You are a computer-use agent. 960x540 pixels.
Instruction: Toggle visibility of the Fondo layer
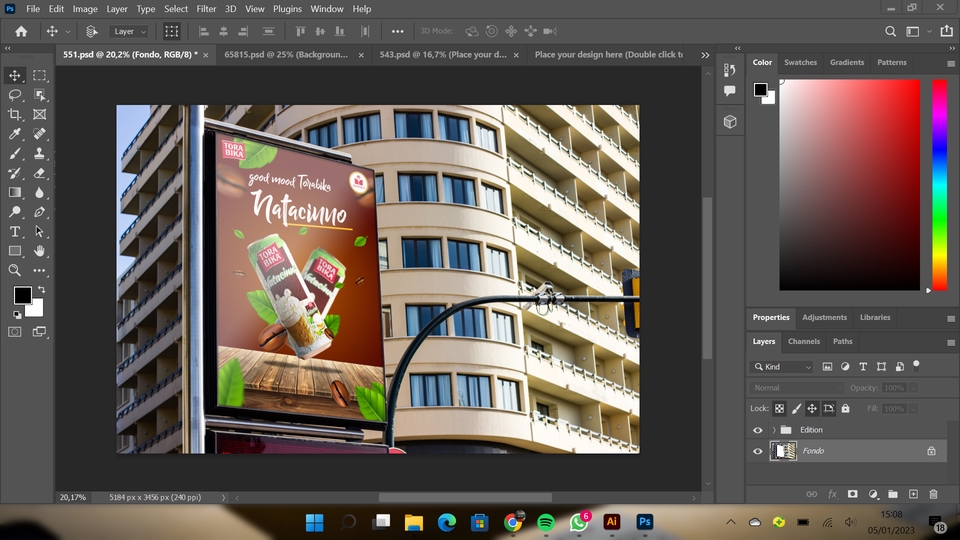click(x=758, y=451)
